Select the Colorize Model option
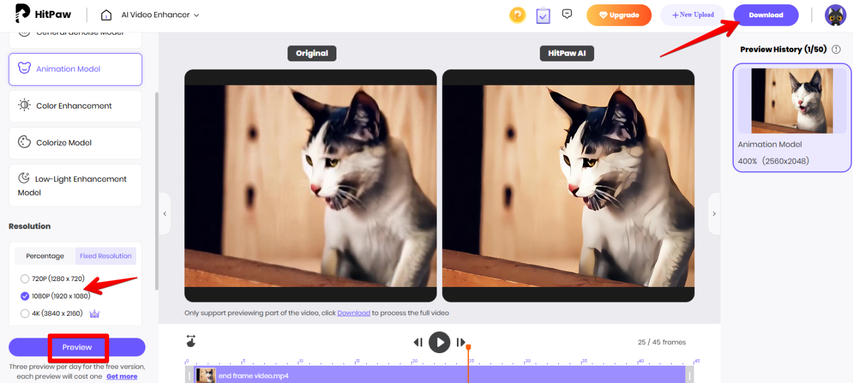 coord(75,143)
